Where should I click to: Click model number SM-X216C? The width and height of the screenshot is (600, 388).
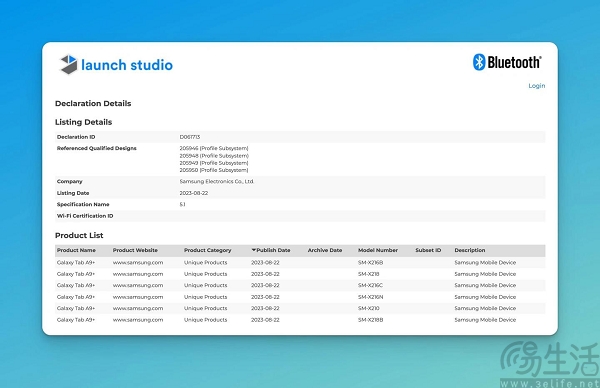[370, 285]
